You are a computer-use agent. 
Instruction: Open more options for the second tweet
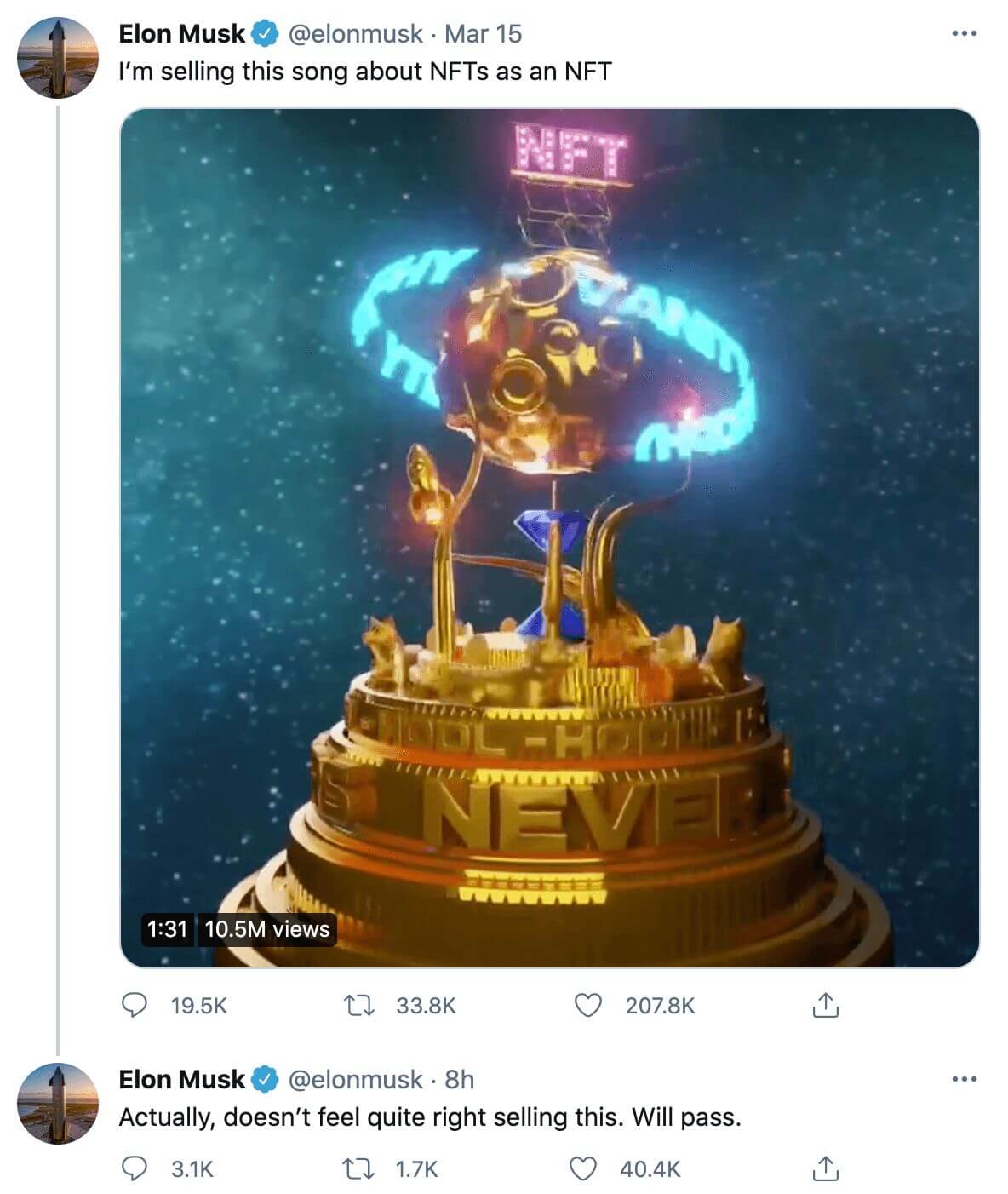pos(964,1080)
